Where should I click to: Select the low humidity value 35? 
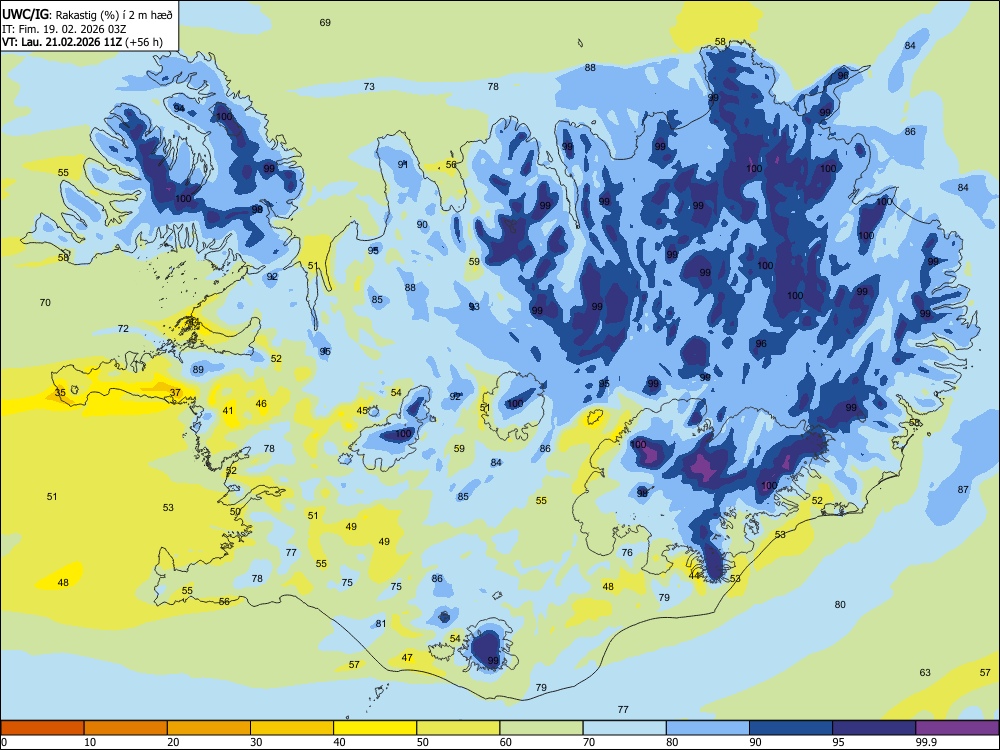[x=60, y=393]
